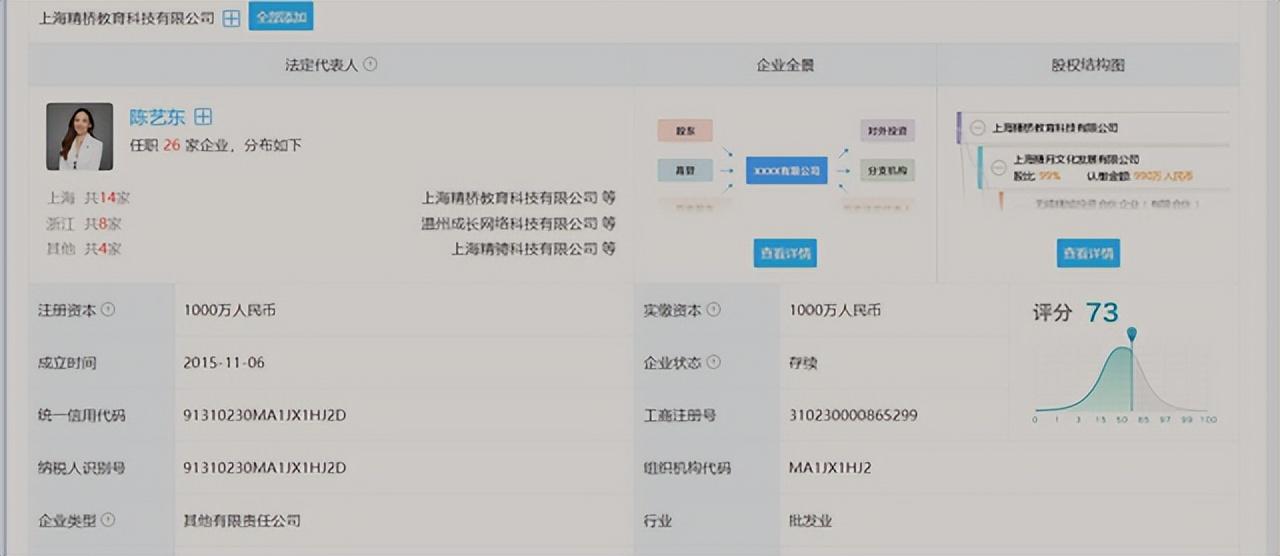Click the 对外投资 box in the panorama diagram

pos(887,130)
